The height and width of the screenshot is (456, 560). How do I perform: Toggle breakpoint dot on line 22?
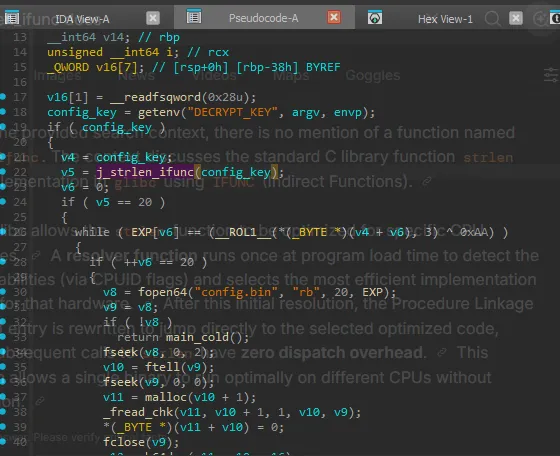click(x=3, y=171)
